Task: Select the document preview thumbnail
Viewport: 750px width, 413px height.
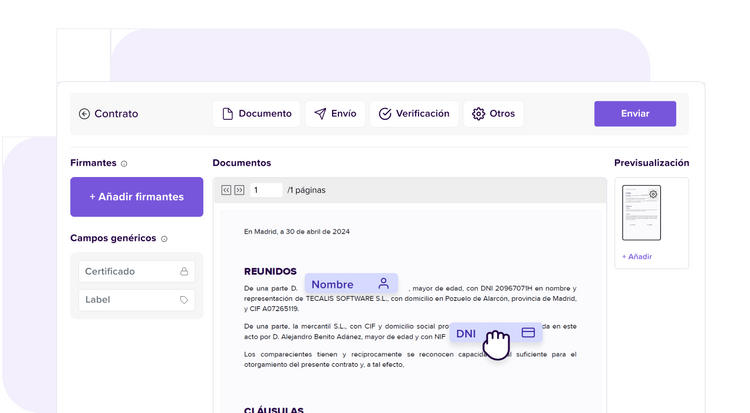Action: pyautogui.click(x=641, y=213)
